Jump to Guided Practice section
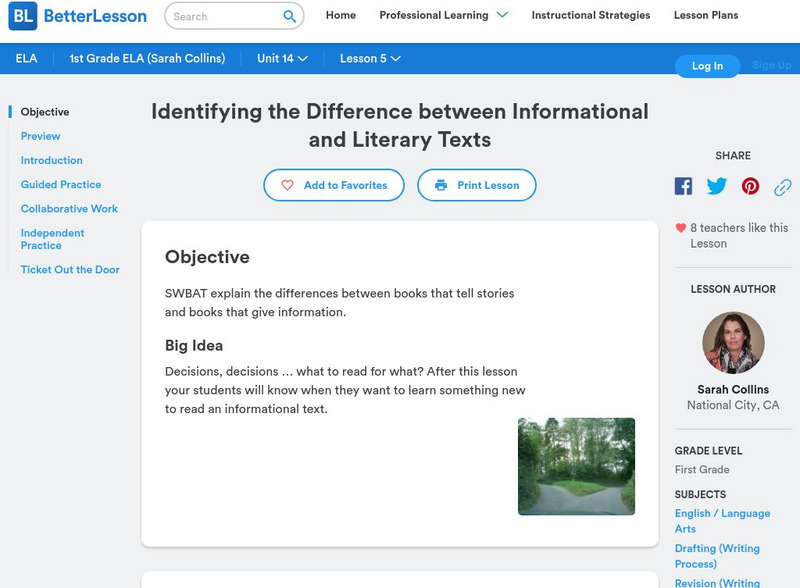 [x=61, y=184]
